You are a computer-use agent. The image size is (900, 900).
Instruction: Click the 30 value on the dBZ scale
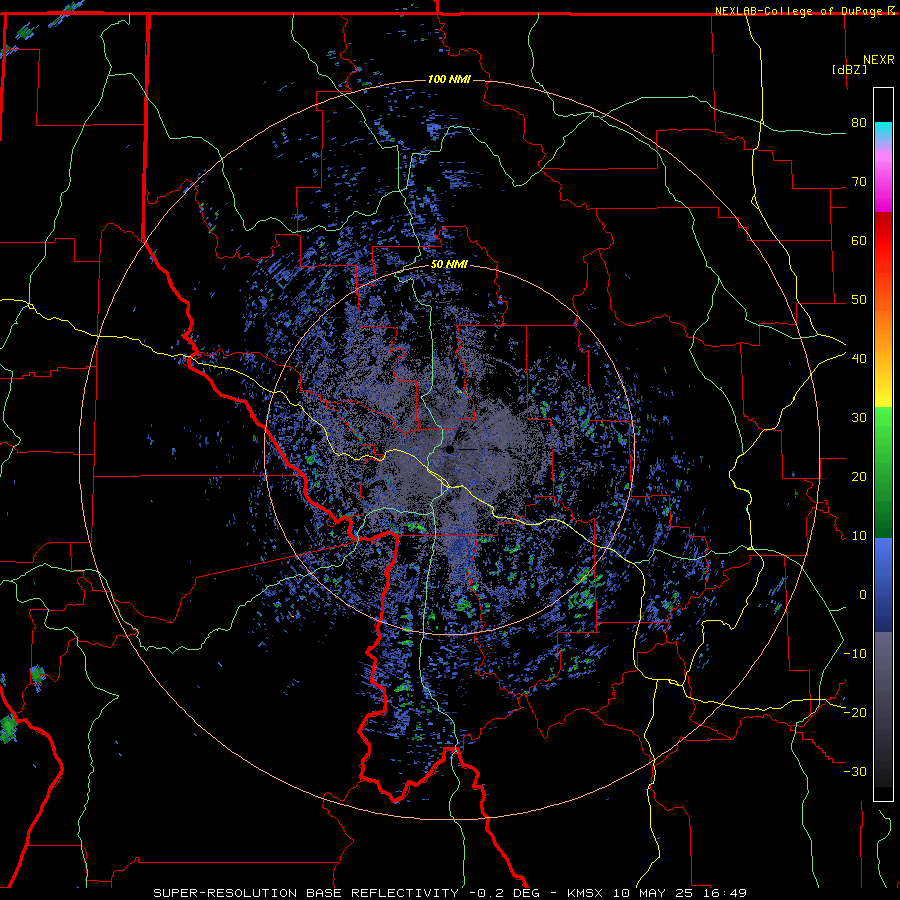[859, 418]
